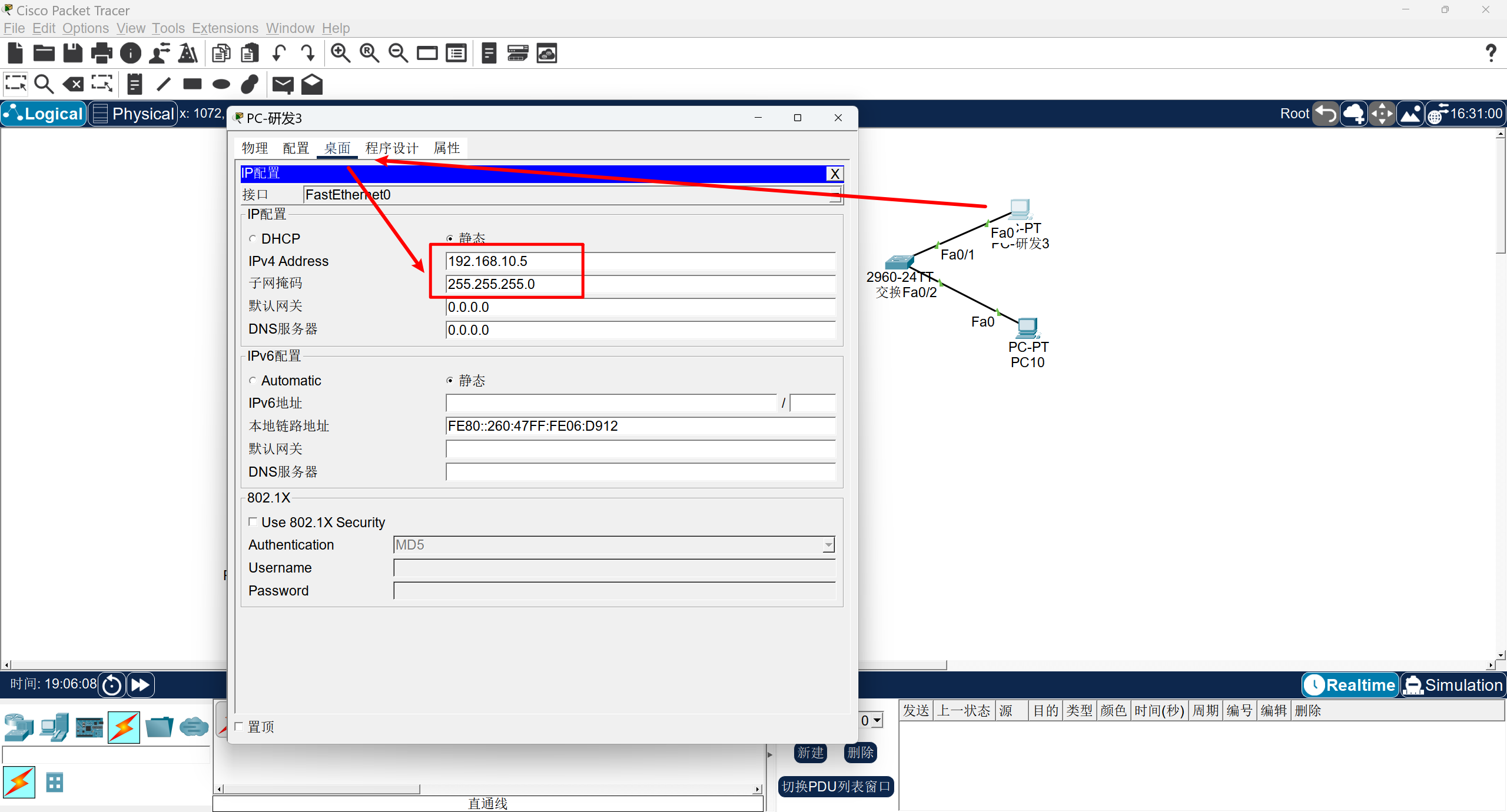Zoom in with the plus magnifier
Screen dimensions: 1507x812
coord(340,54)
